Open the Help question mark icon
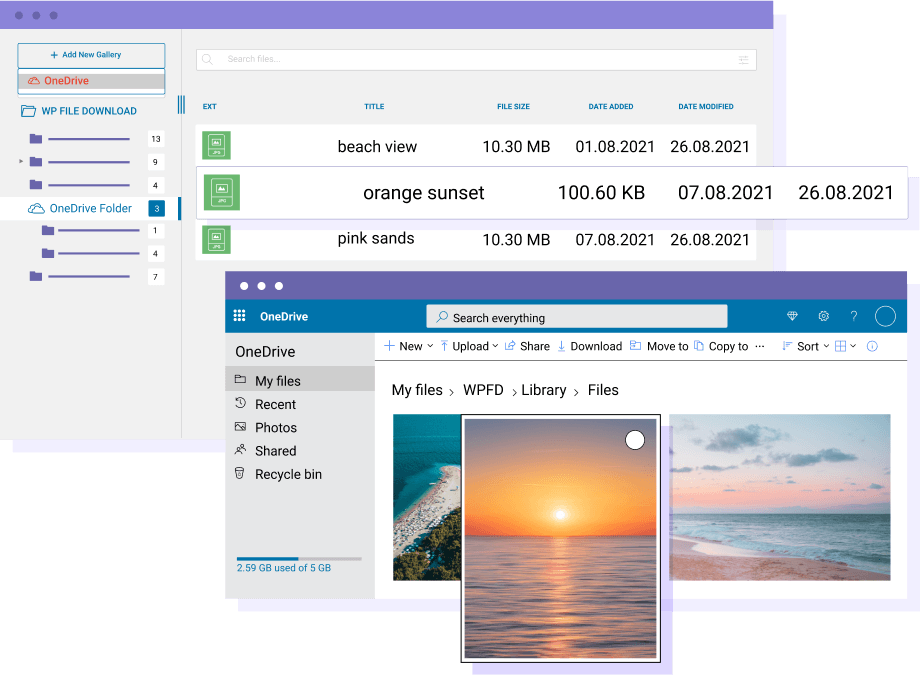Image resolution: width=920 pixels, height=675 pixels. click(853, 316)
